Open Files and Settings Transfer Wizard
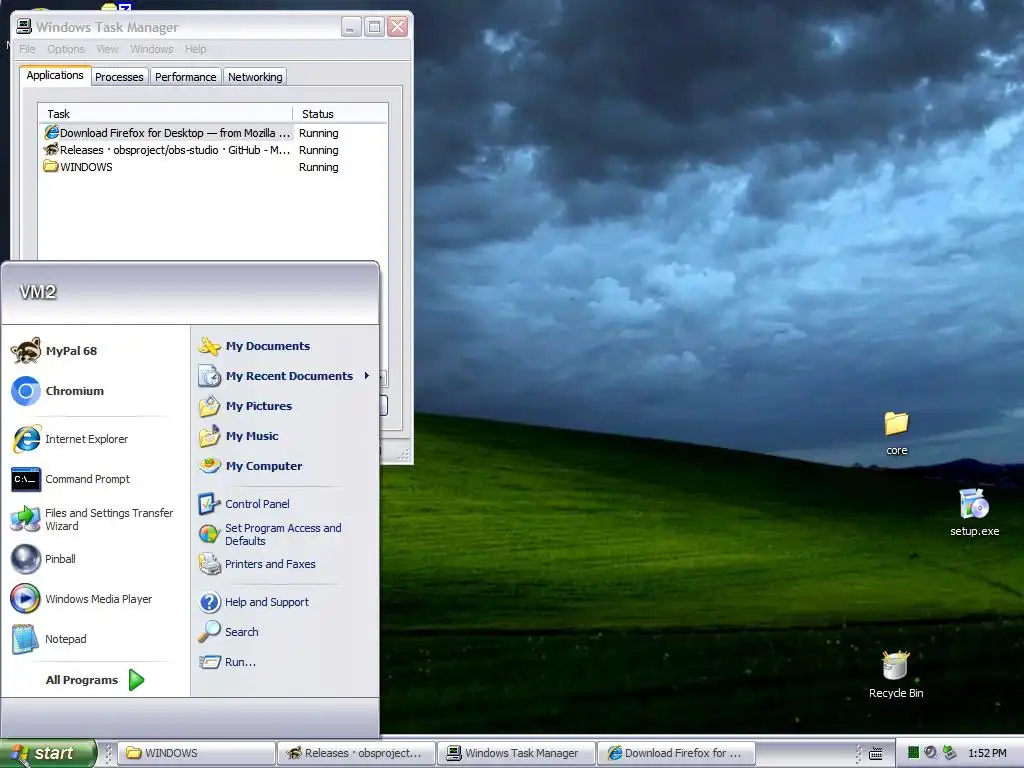The width and height of the screenshot is (1024, 768). pyautogui.click(x=93, y=519)
